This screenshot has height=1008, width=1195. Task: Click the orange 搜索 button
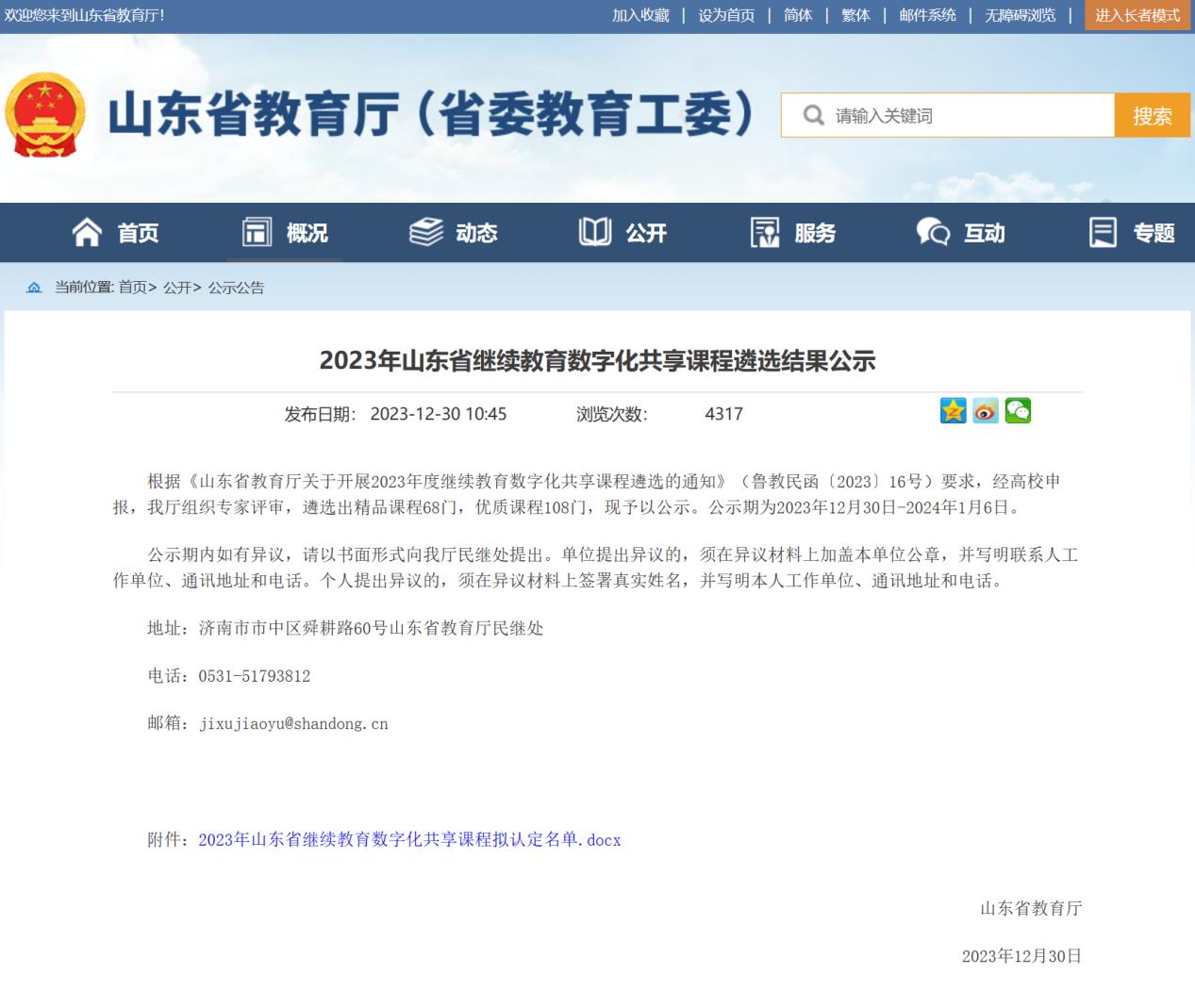[1153, 115]
